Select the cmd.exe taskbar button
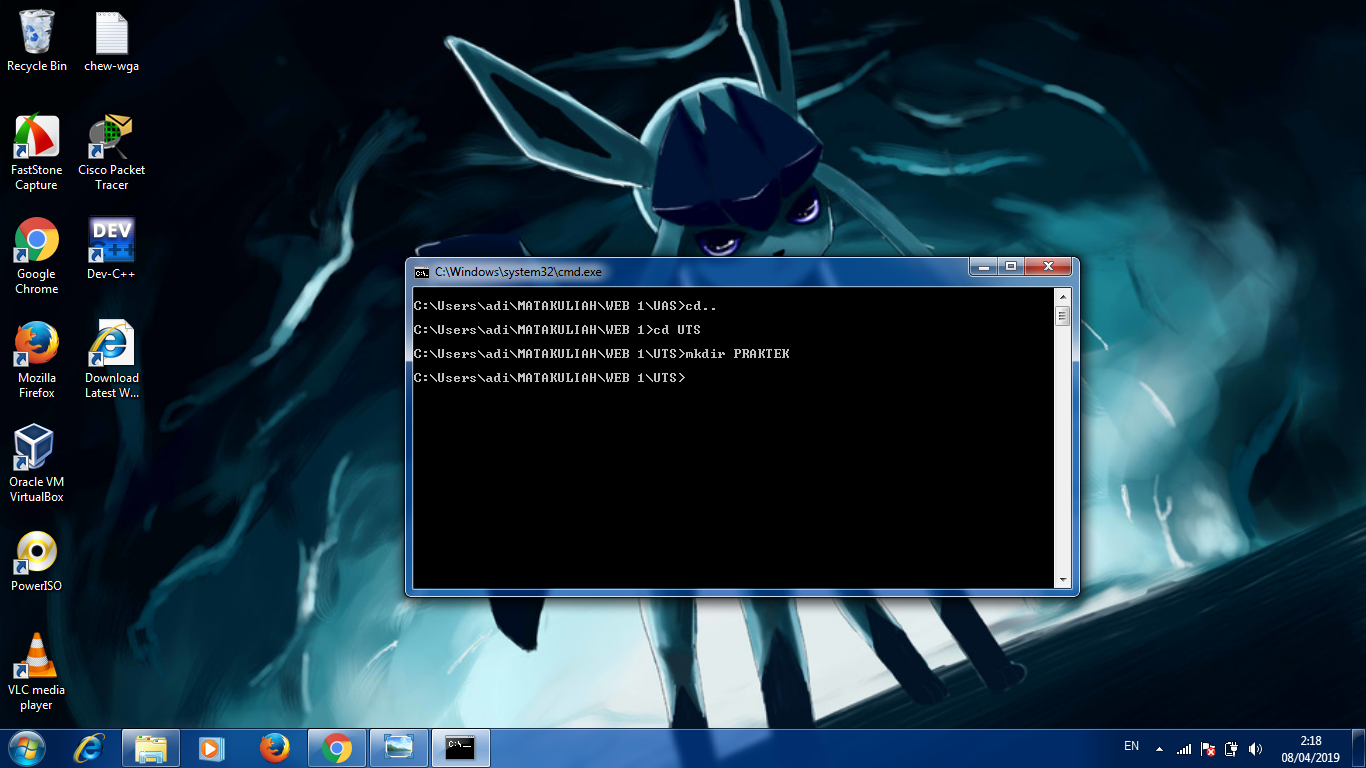Viewport: 1366px width, 768px height. click(461, 748)
